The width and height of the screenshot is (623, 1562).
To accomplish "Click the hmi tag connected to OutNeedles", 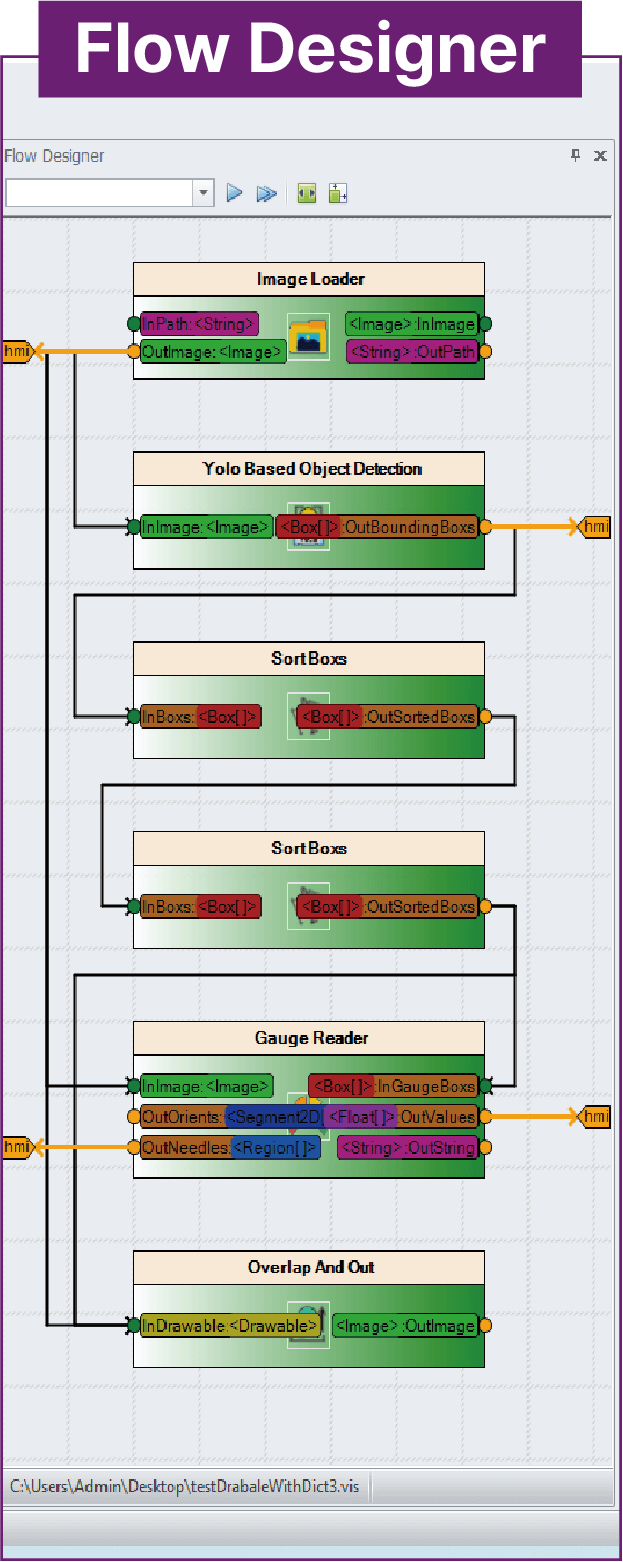I will pyautogui.click(x=17, y=1147).
